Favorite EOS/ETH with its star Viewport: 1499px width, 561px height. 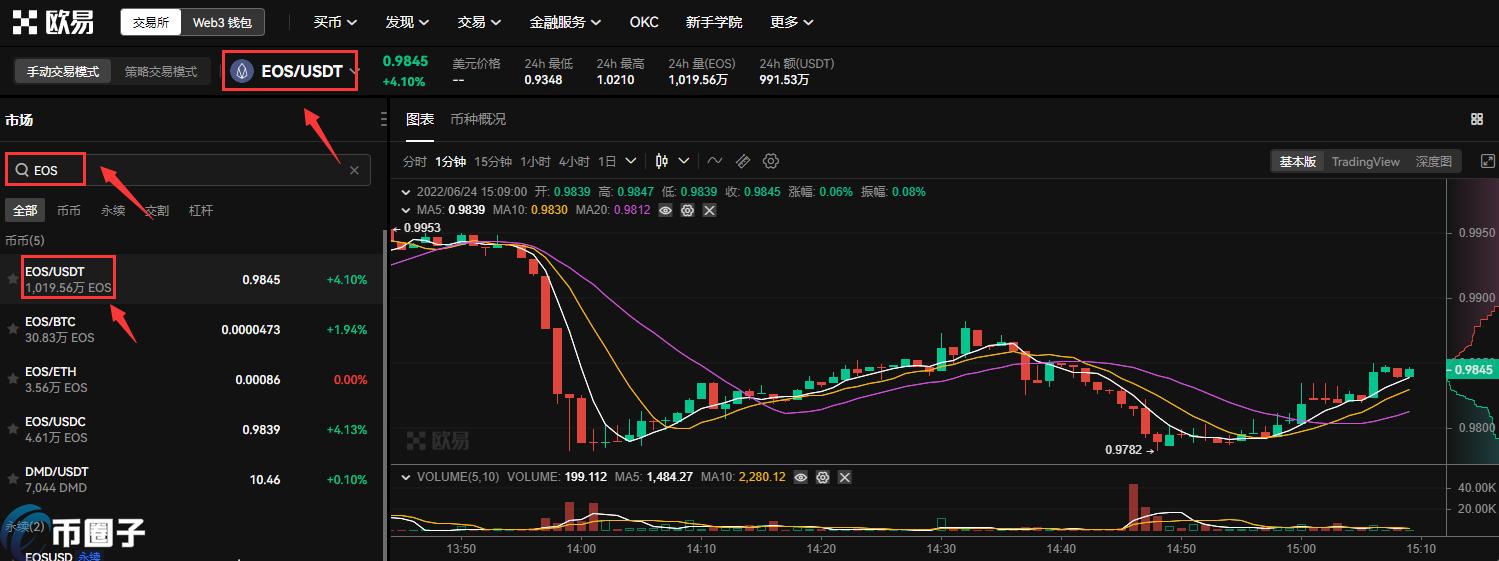(x=13, y=379)
